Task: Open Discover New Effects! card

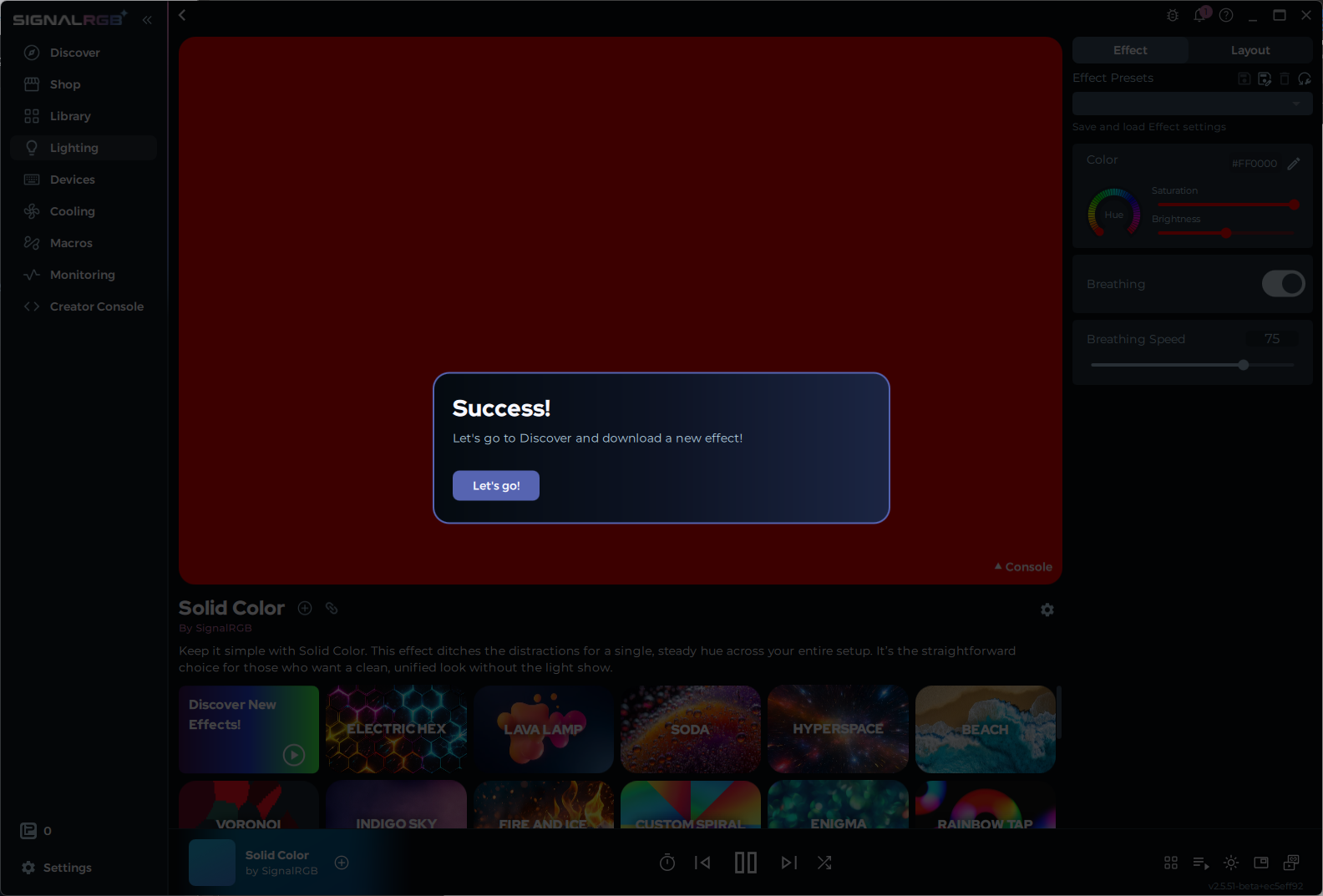Action: (249, 729)
